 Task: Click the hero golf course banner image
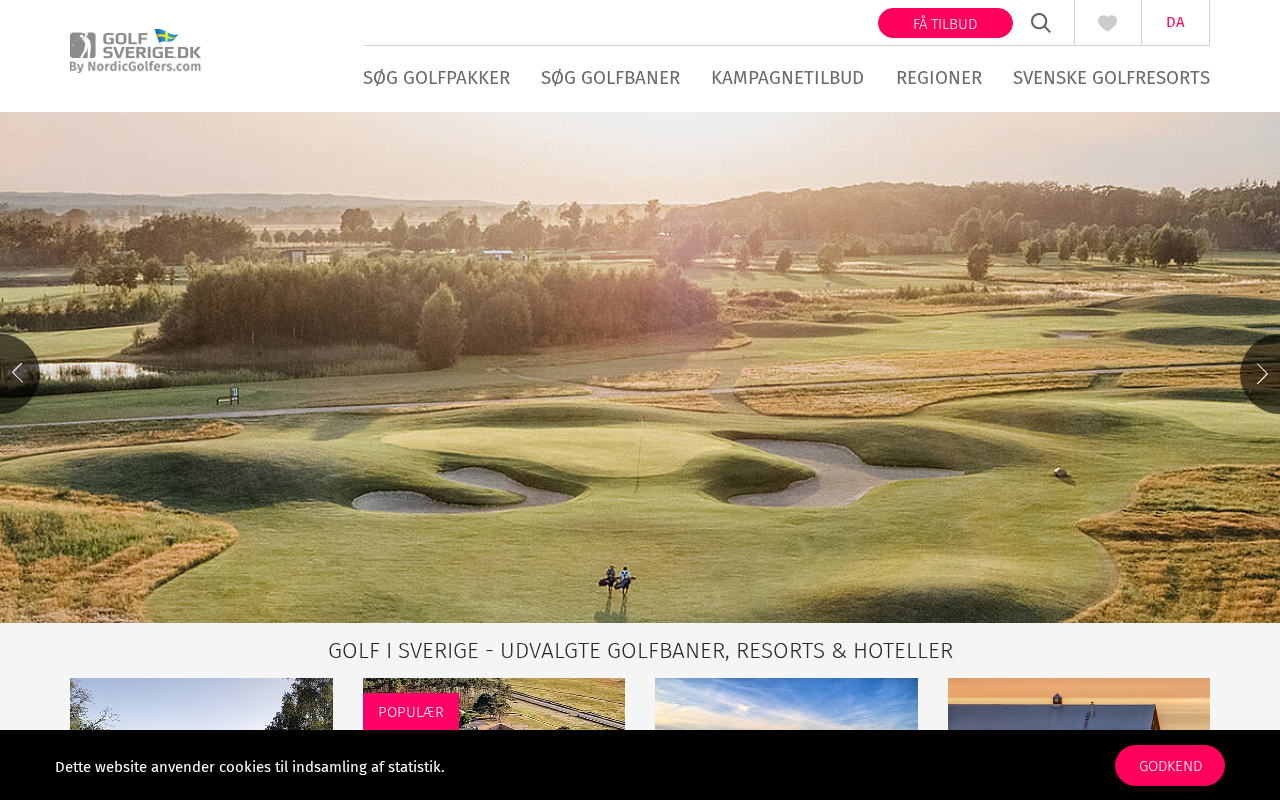pyautogui.click(x=640, y=367)
